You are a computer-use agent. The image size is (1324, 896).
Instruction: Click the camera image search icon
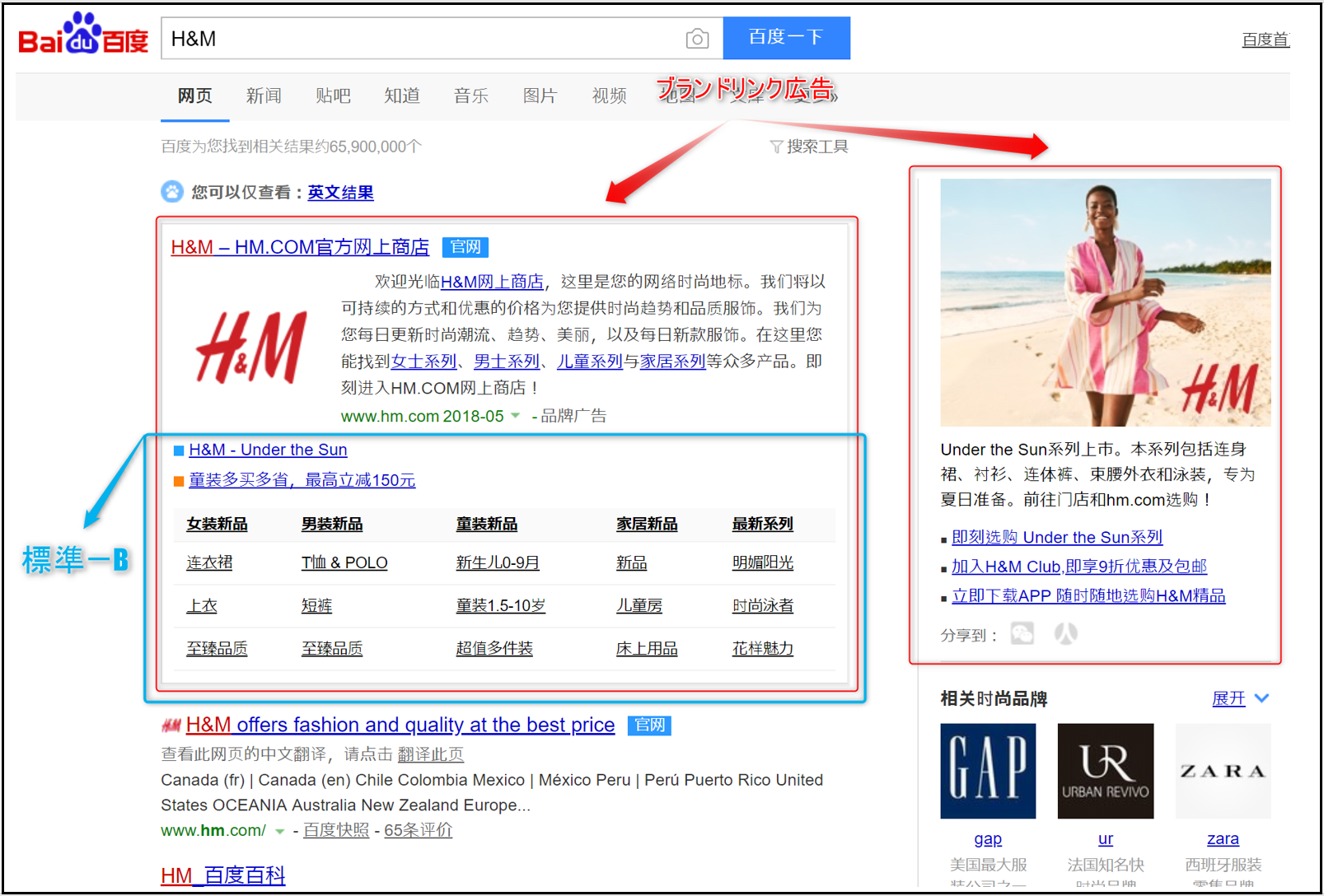click(x=697, y=39)
